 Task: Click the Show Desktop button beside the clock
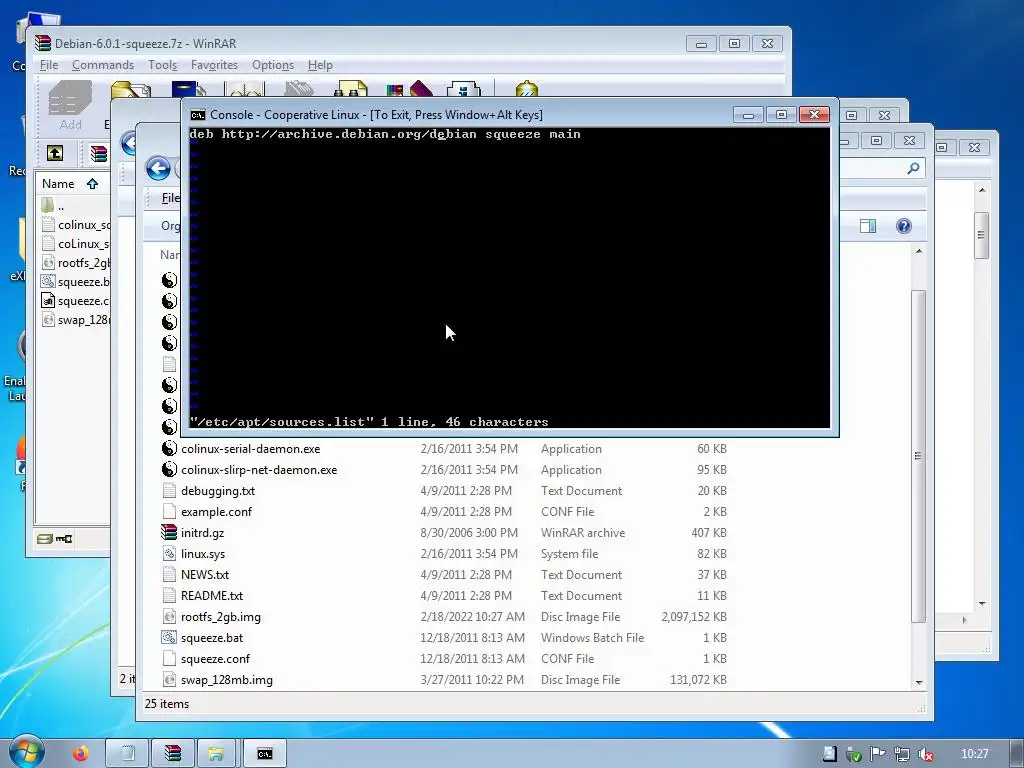tap(1019, 754)
